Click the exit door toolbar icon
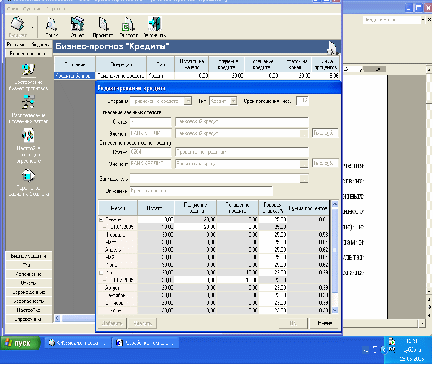 coord(155,24)
